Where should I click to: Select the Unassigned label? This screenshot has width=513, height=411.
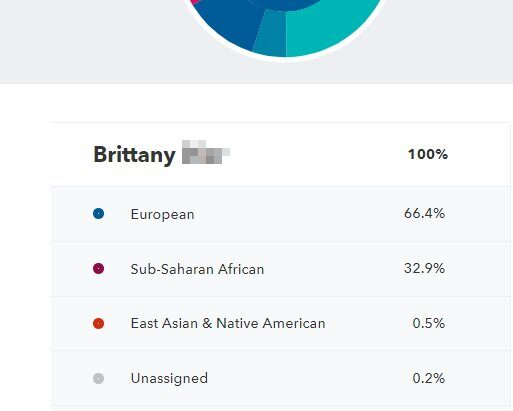point(169,378)
